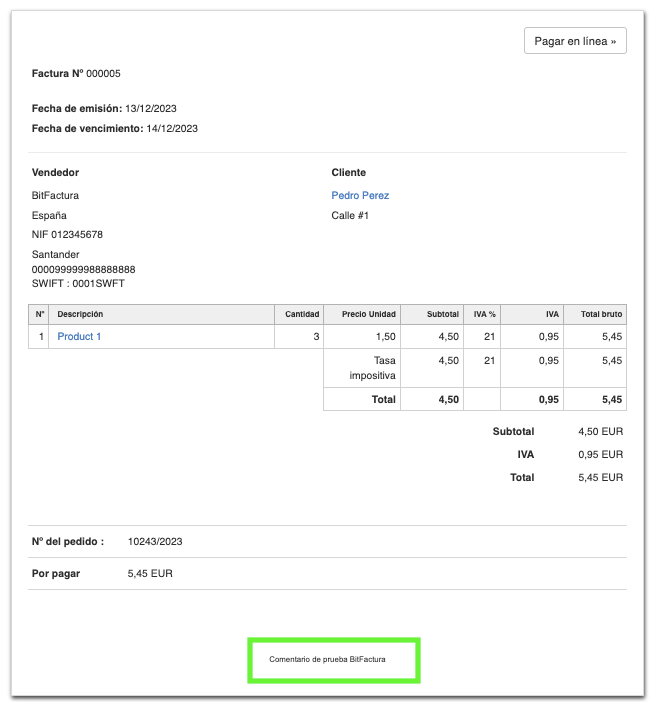The height and width of the screenshot is (702, 650).
Task: Click the Comentario de prueba BitFactura text
Action: click(327, 660)
